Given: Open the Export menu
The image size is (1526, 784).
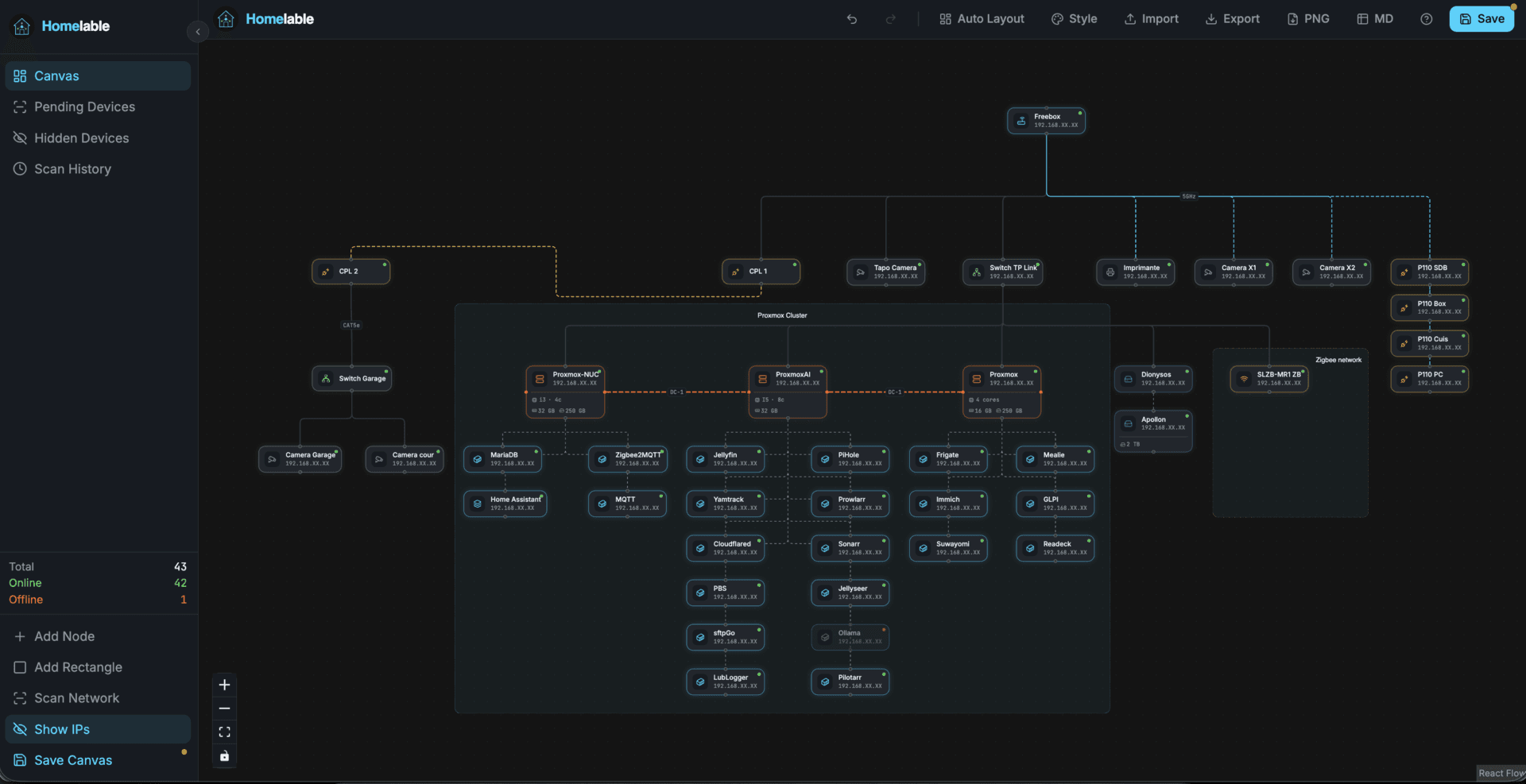Looking at the screenshot, I should tap(1232, 18).
